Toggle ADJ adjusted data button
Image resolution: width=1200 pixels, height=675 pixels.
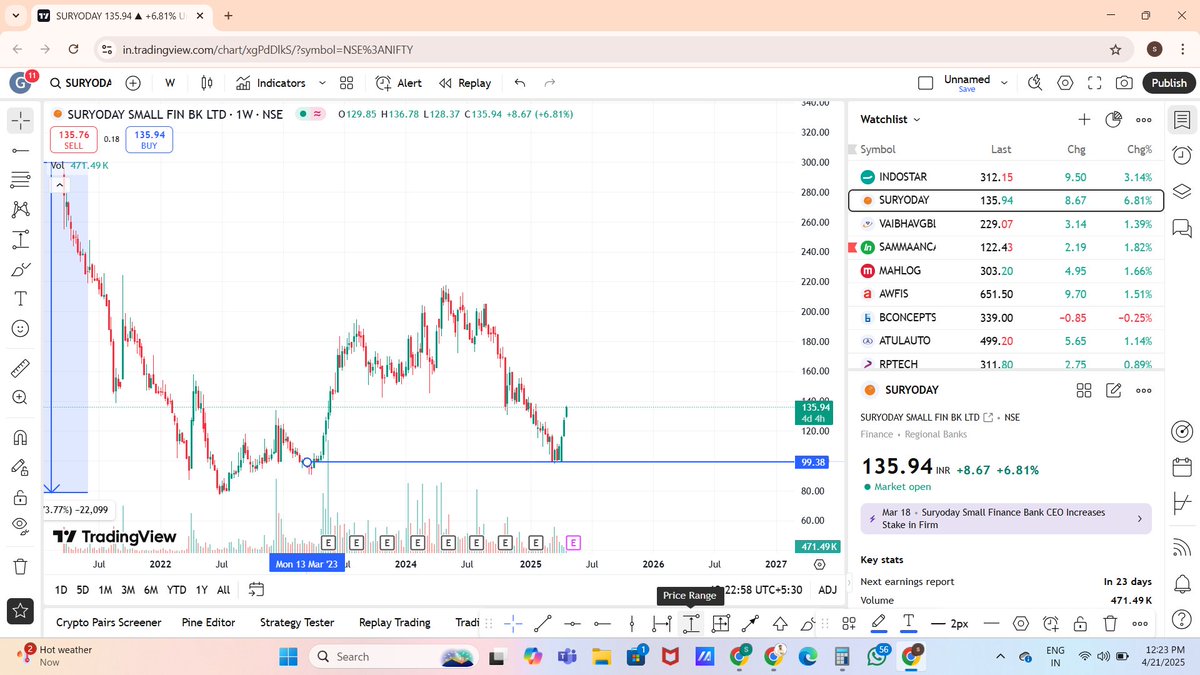click(828, 589)
